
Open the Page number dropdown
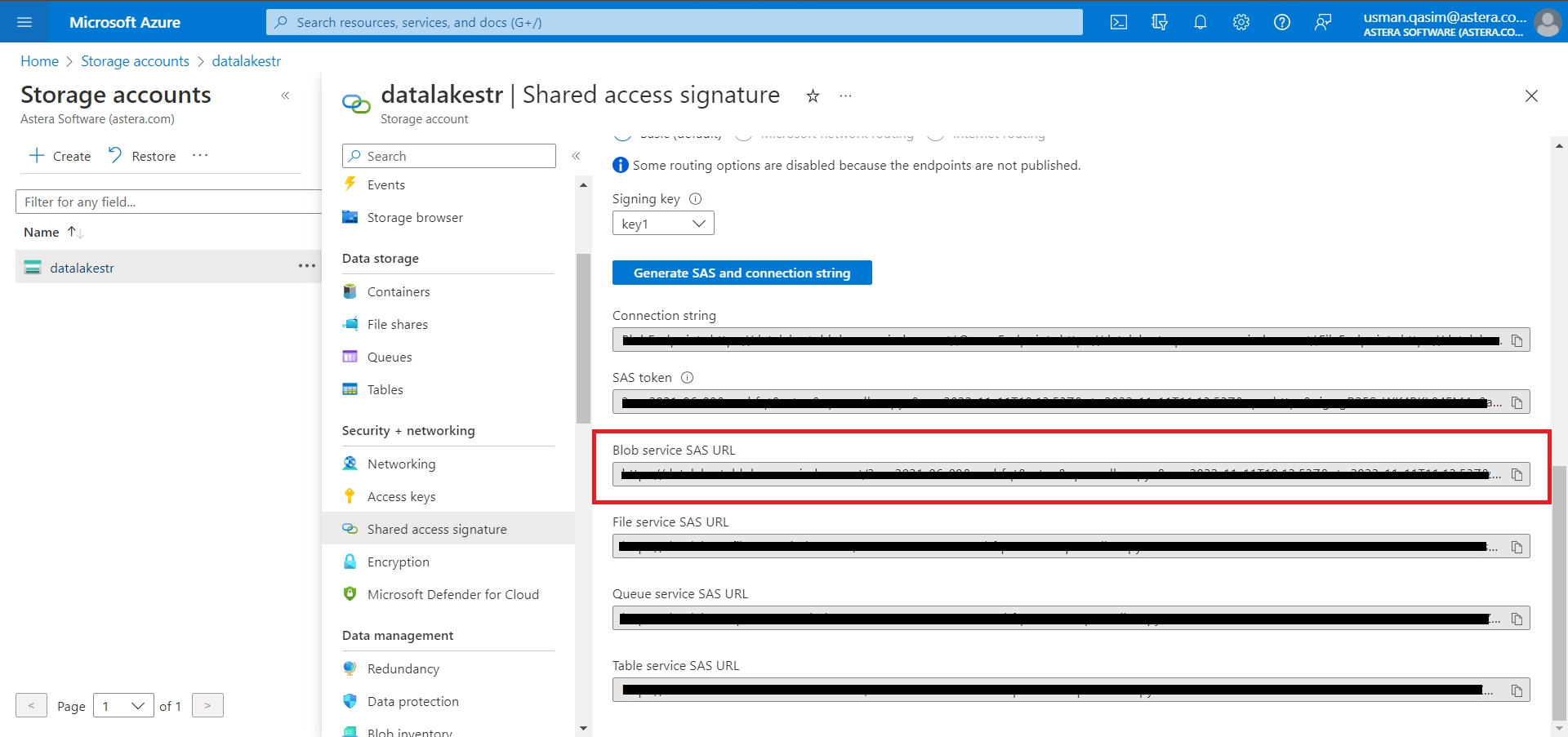click(123, 706)
